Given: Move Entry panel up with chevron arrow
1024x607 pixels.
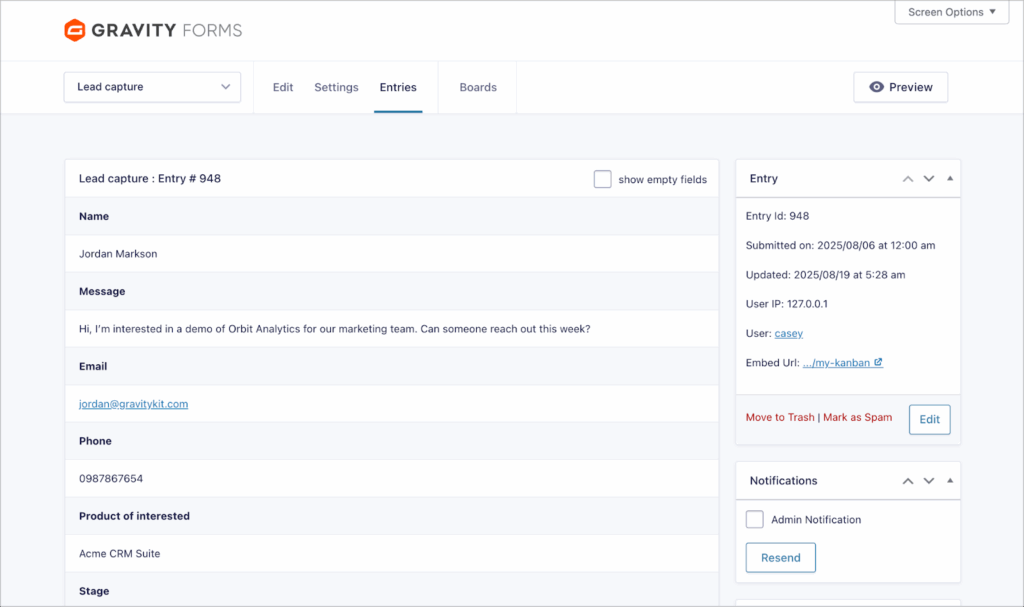Looking at the screenshot, I should pyautogui.click(x=908, y=179).
